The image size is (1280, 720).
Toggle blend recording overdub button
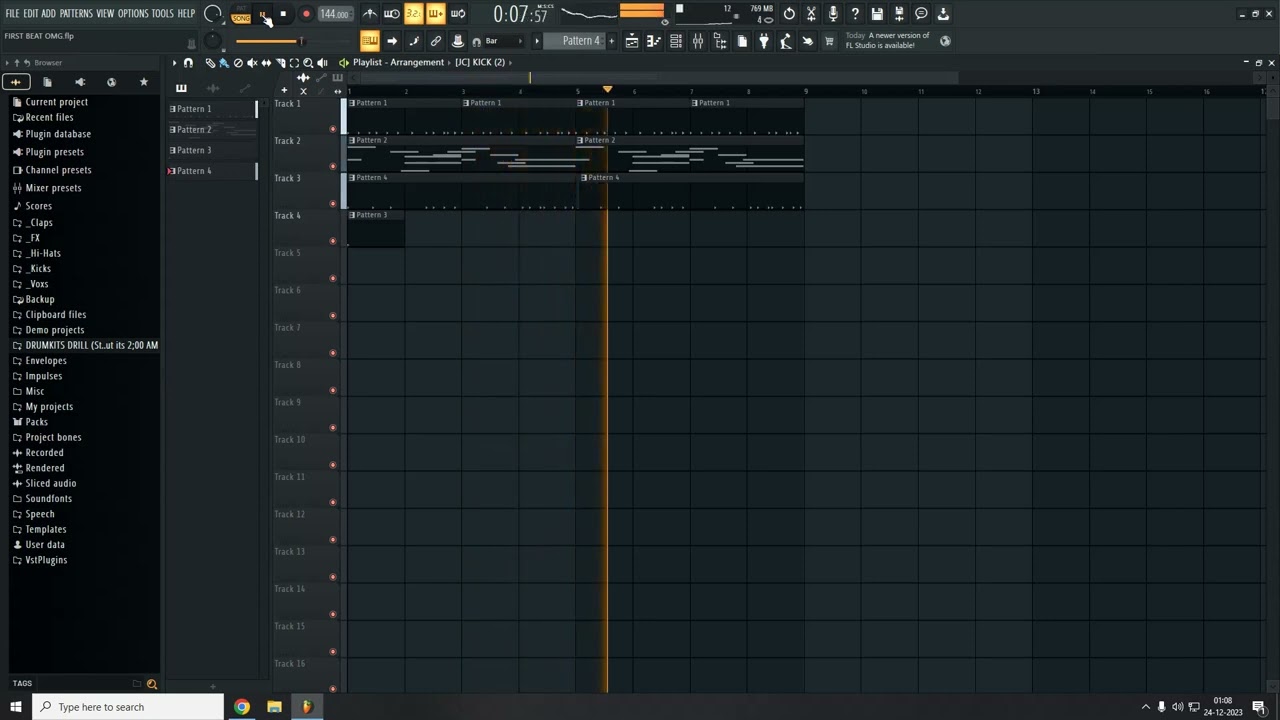tap(436, 14)
